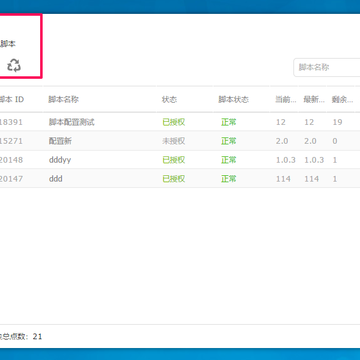Click remaining value 1 in ddd row
Image resolution: width=360 pixels, height=360 pixels.
pyautogui.click(x=335, y=179)
